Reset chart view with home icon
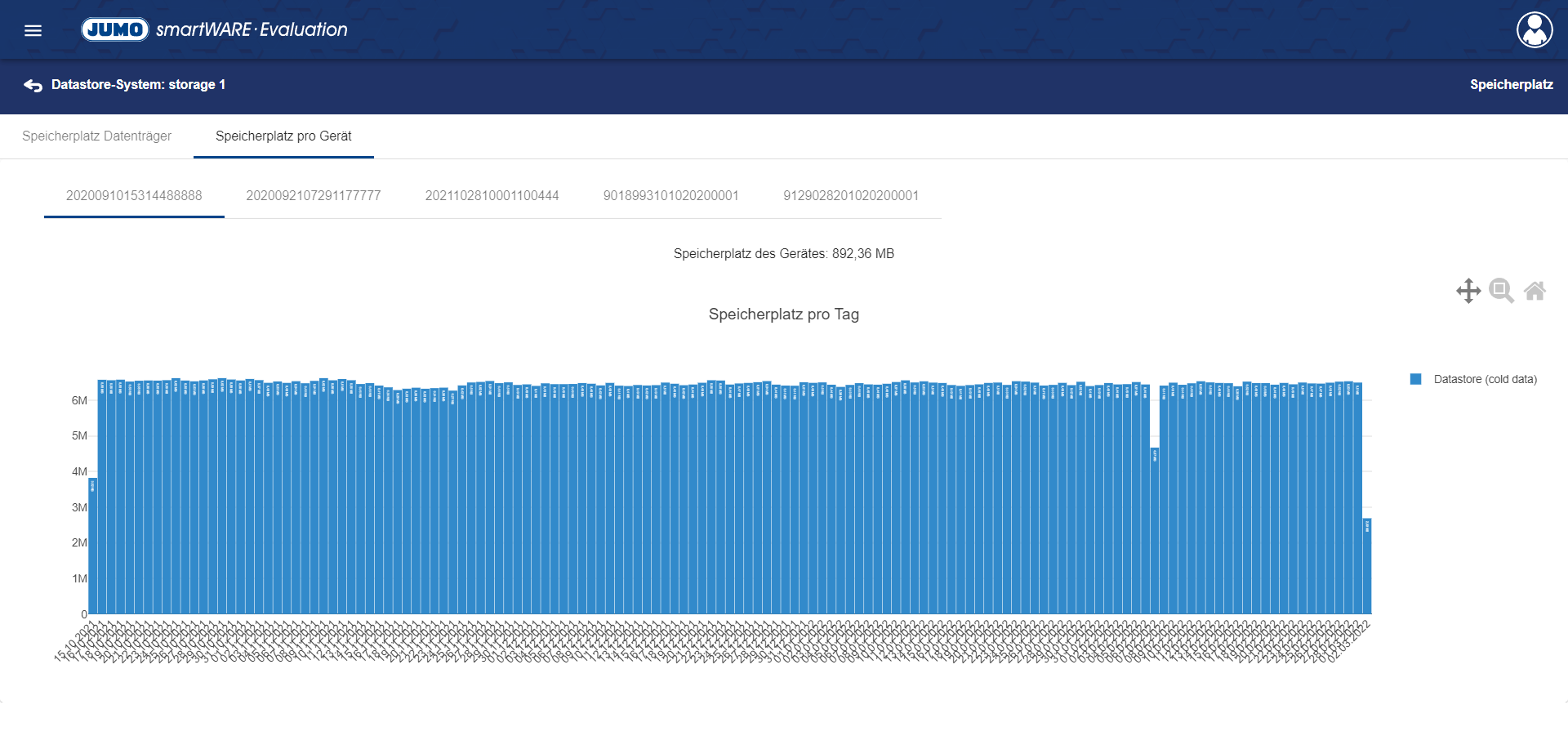1568x736 pixels. pyautogui.click(x=1535, y=291)
